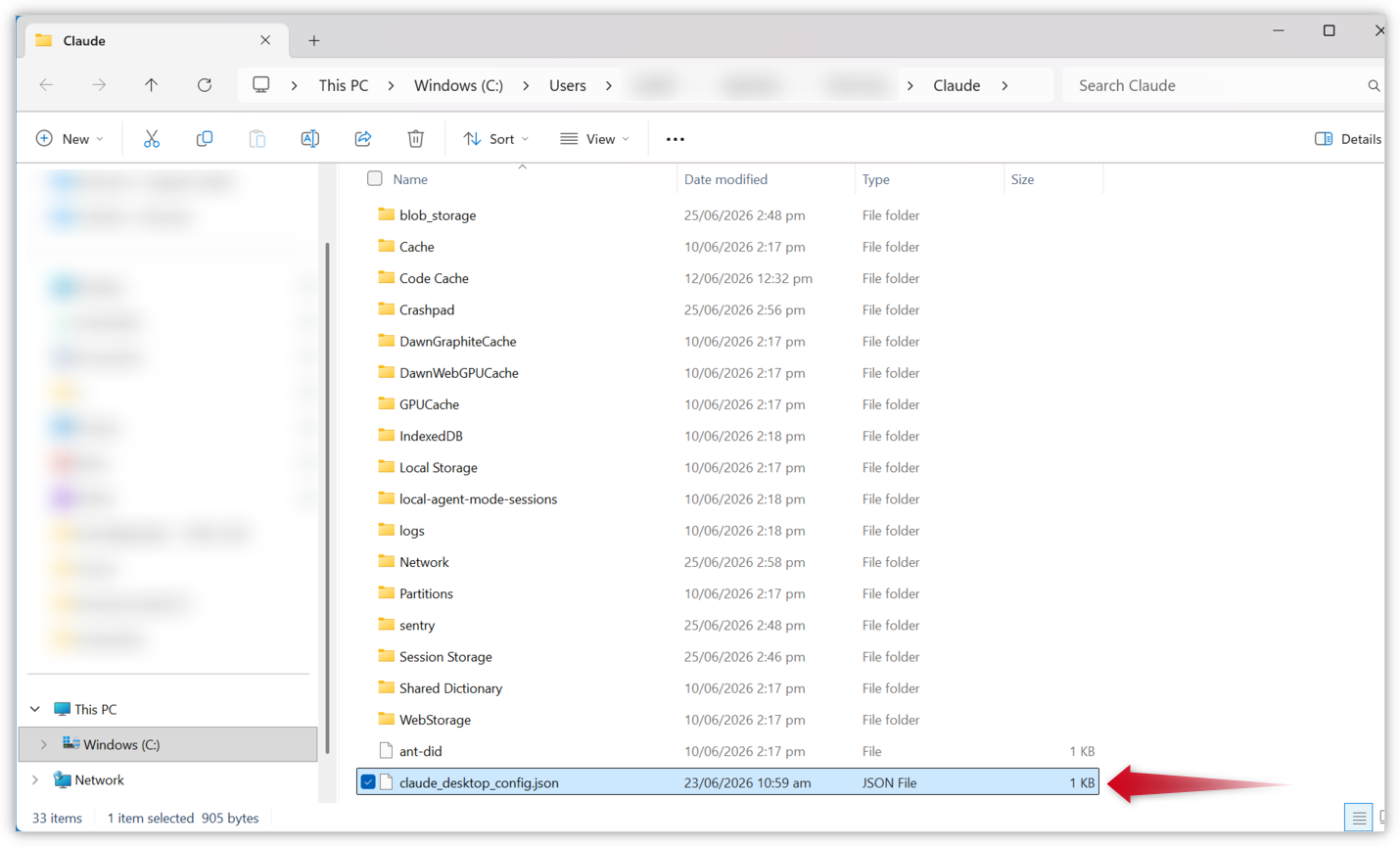Expand chevron after Users in address bar

click(609, 85)
